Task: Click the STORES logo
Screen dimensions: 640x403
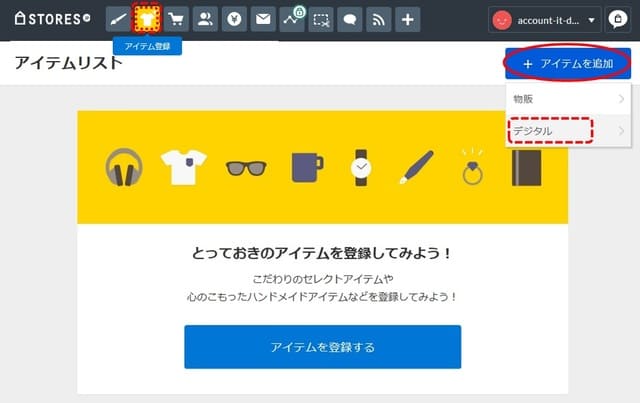Action: 52,18
